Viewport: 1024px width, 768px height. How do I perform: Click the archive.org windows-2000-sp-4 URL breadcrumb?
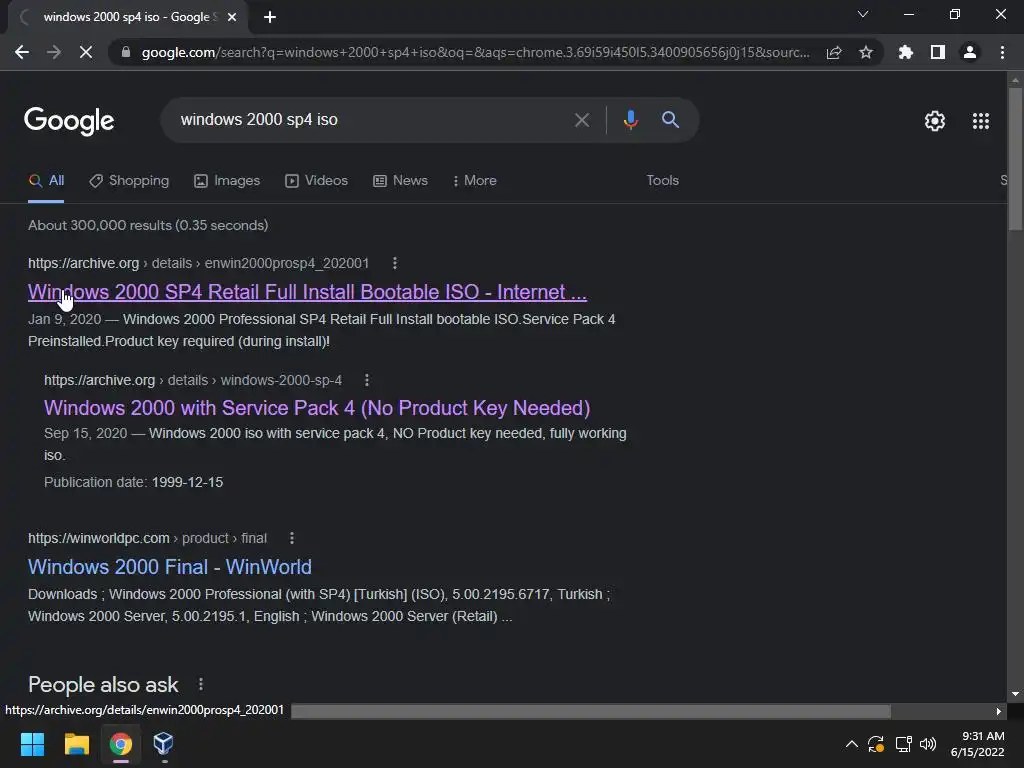[193, 380]
